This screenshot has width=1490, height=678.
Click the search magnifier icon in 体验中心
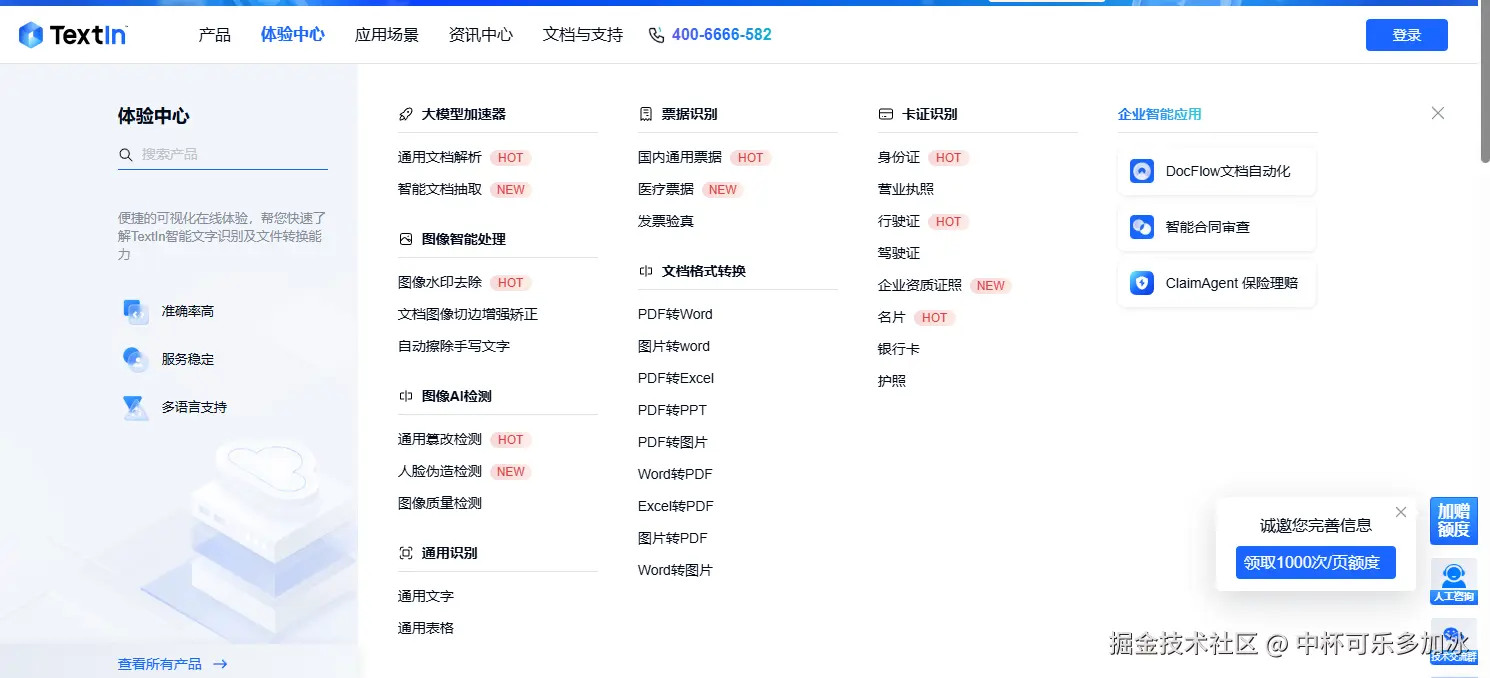(126, 155)
